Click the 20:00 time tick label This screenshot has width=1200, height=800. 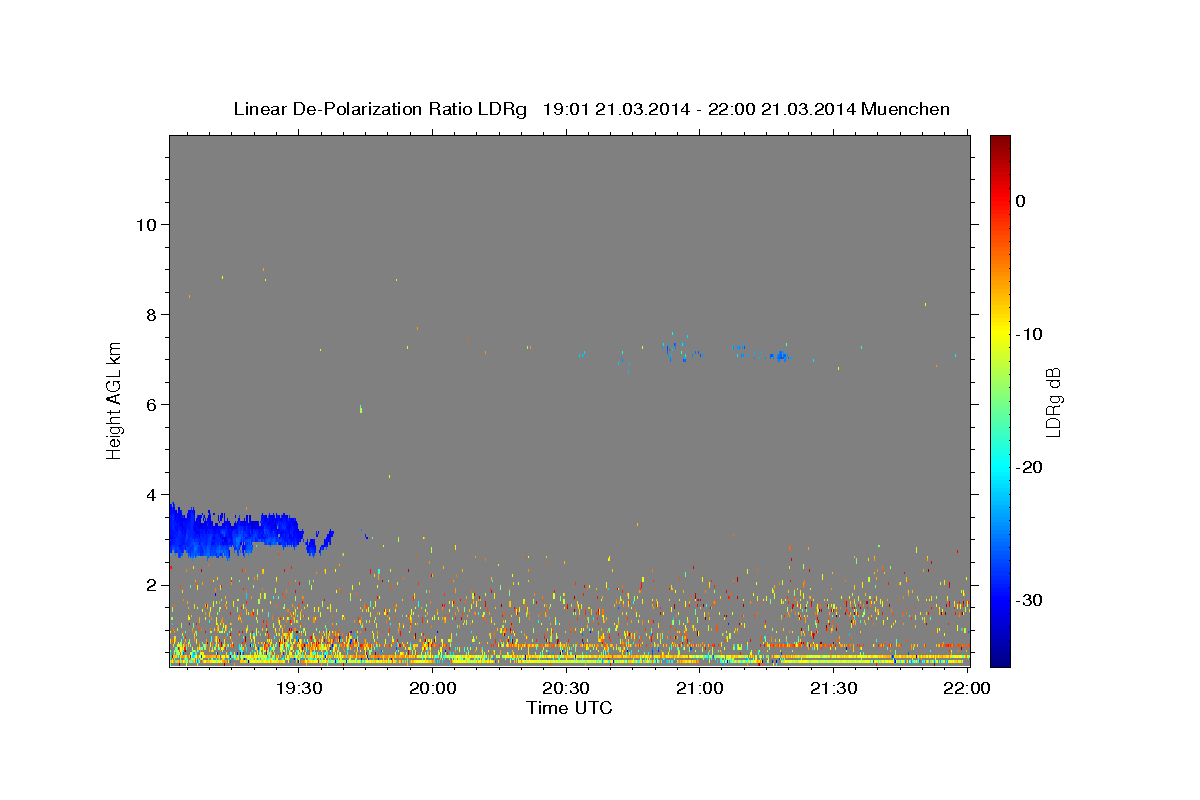coord(433,688)
